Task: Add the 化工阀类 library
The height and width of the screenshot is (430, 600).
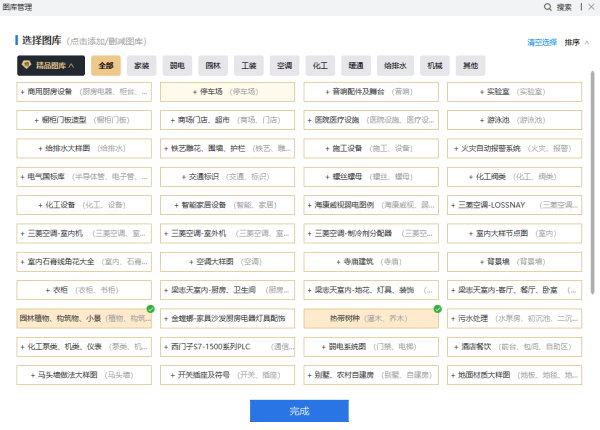Action: coord(514,177)
